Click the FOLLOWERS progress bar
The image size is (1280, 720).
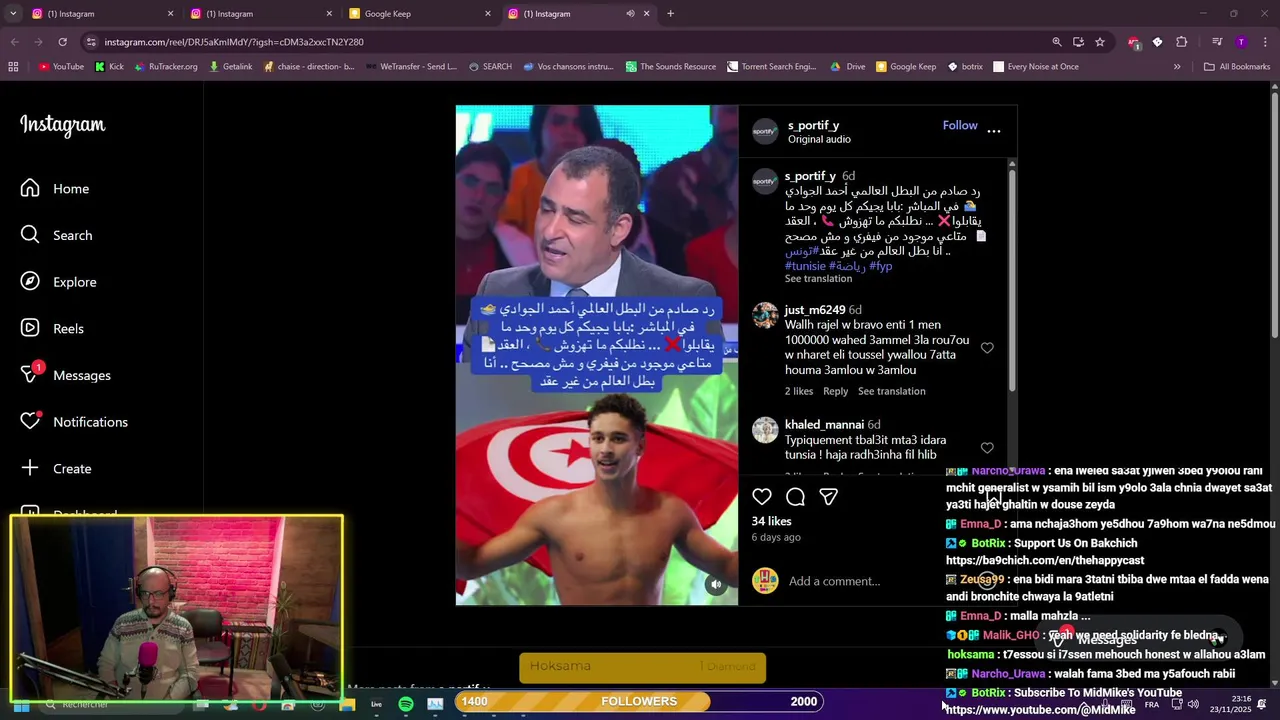click(639, 701)
